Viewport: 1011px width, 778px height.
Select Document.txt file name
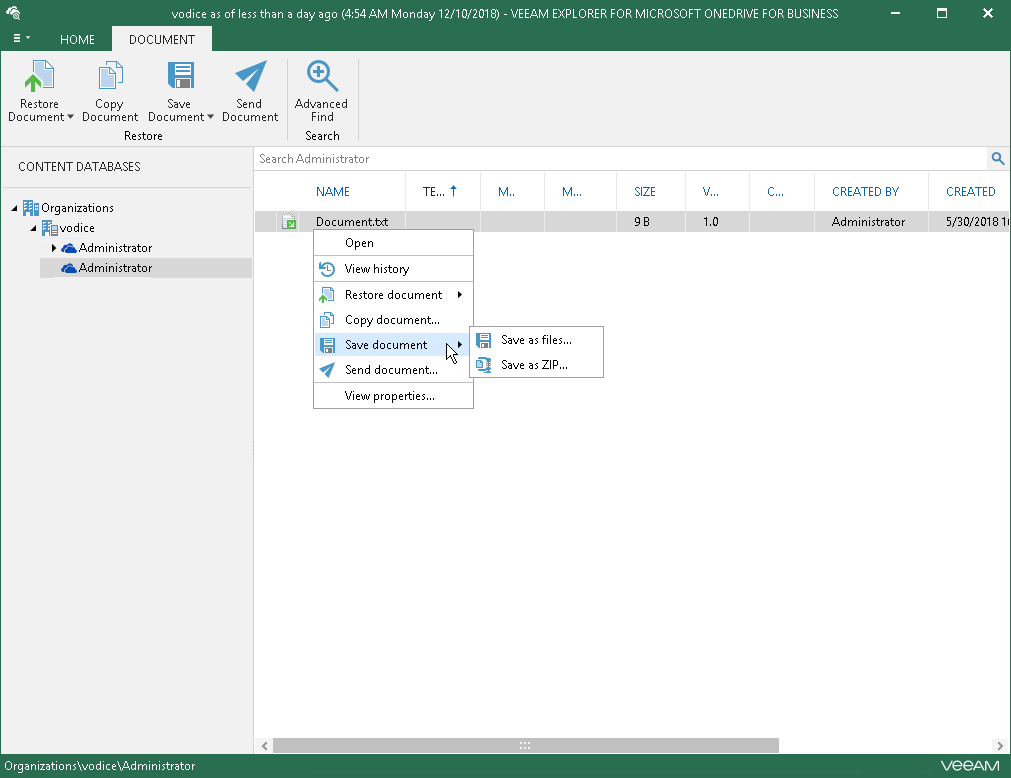point(352,222)
